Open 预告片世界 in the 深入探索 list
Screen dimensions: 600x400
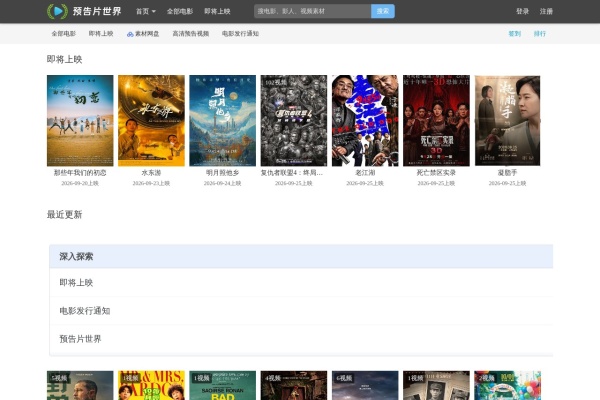(x=301, y=339)
